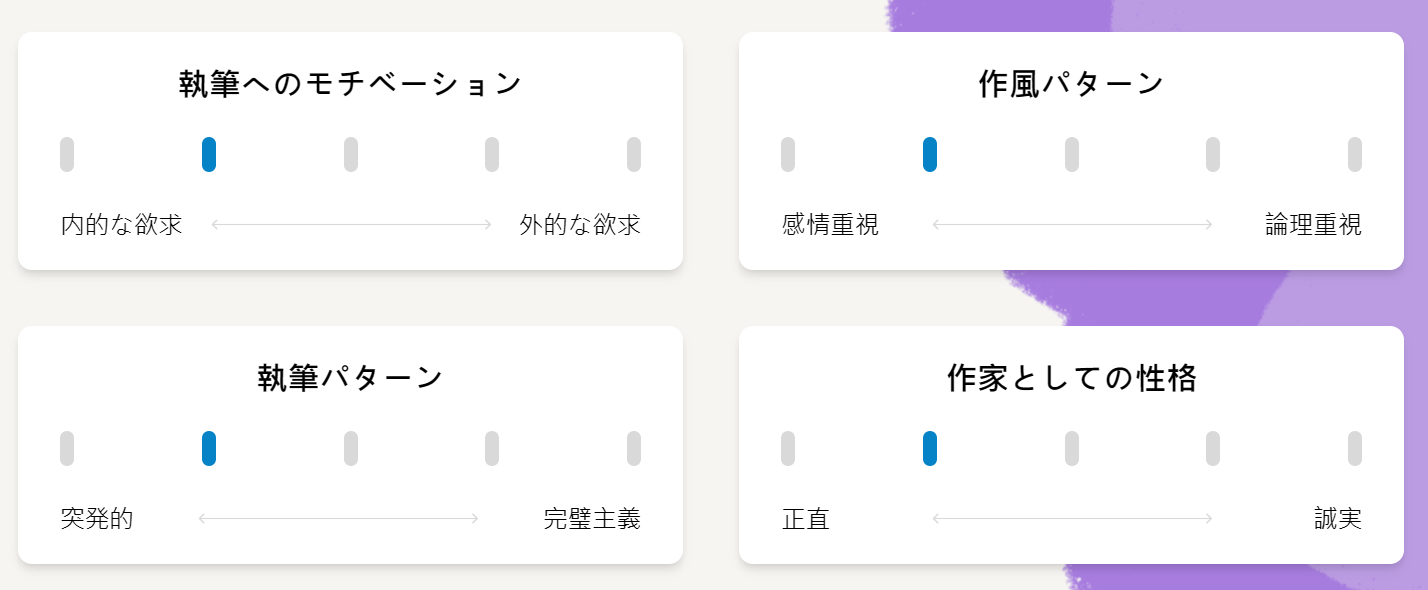Screen dimensions: 1428x590
Task: Select the first pill nearest 正直
Action: (788, 449)
